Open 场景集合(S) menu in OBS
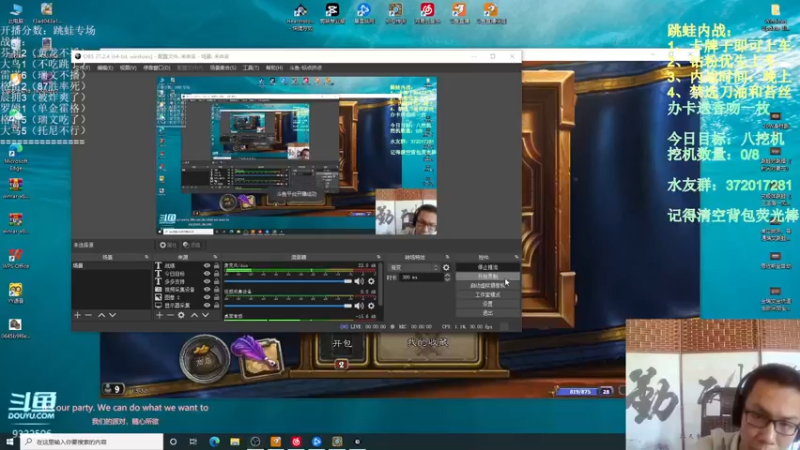The height and width of the screenshot is (450, 800). pos(223,68)
